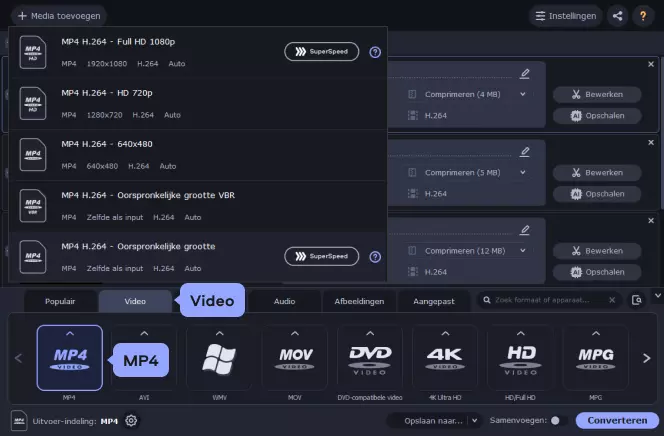664x436 pixels.
Task: Select DVD-compatibele video format tile
Action: [x=370, y=358]
